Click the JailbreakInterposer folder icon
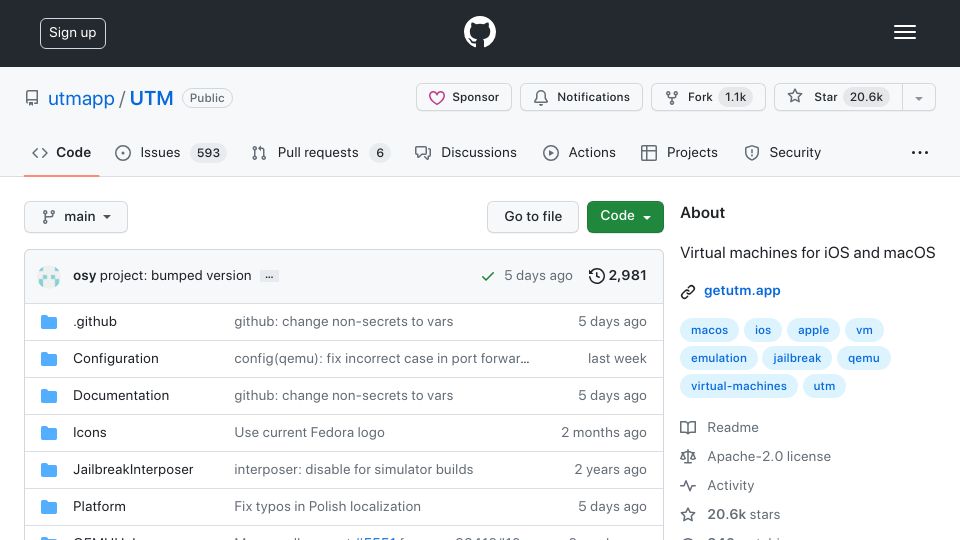Image resolution: width=960 pixels, height=540 pixels. [49, 470]
